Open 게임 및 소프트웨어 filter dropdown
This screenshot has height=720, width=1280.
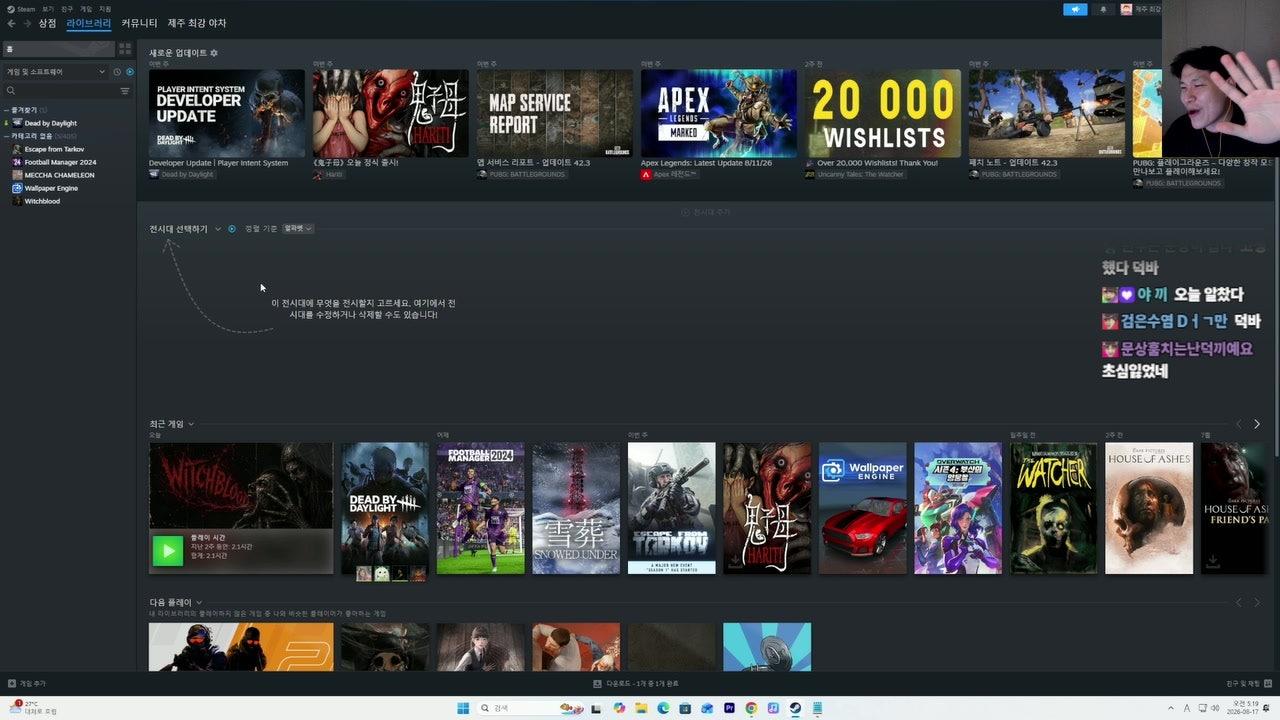coord(55,72)
